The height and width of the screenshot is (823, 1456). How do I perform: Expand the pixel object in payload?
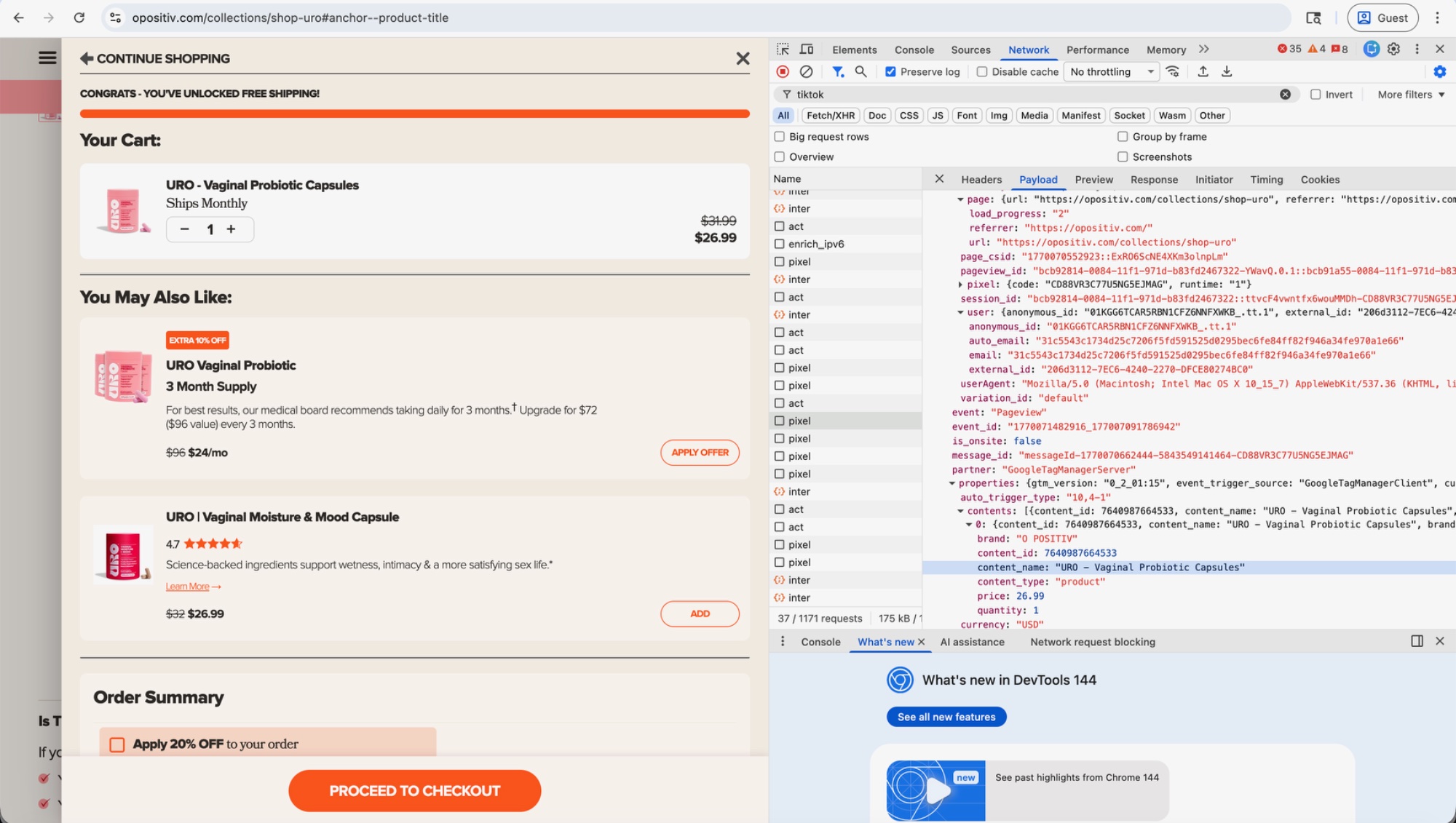[x=961, y=285]
